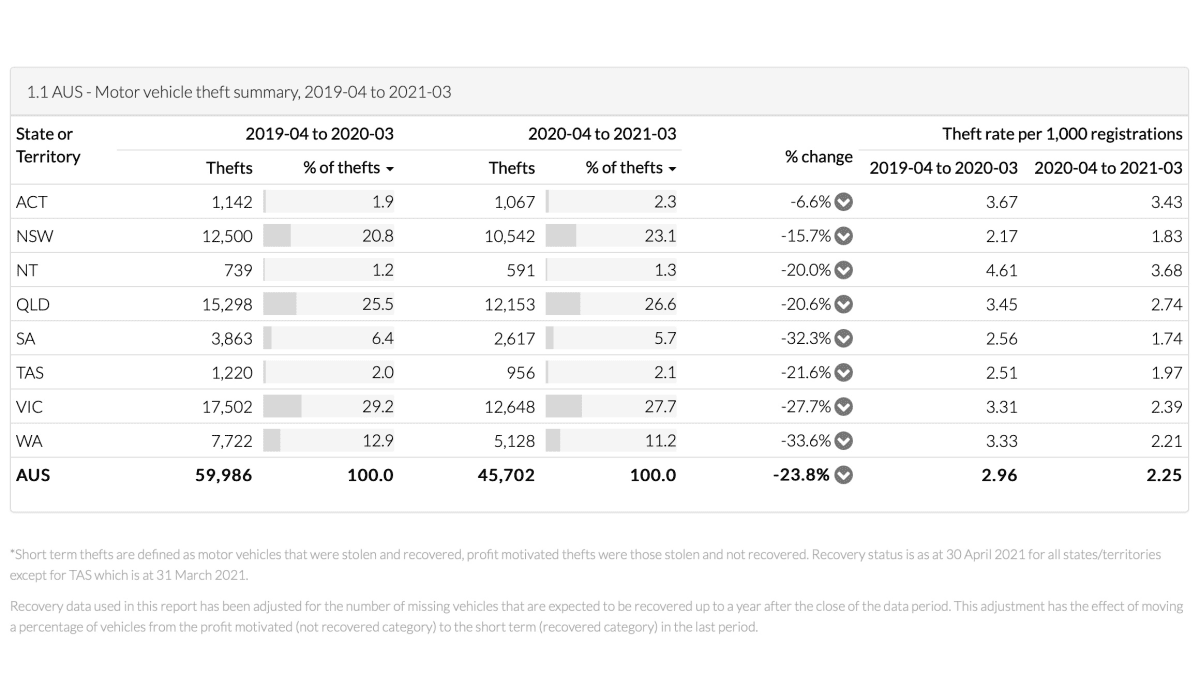1200x674 pixels.
Task: Select the QLD 26.6 percent bar
Action: [x=563, y=304]
